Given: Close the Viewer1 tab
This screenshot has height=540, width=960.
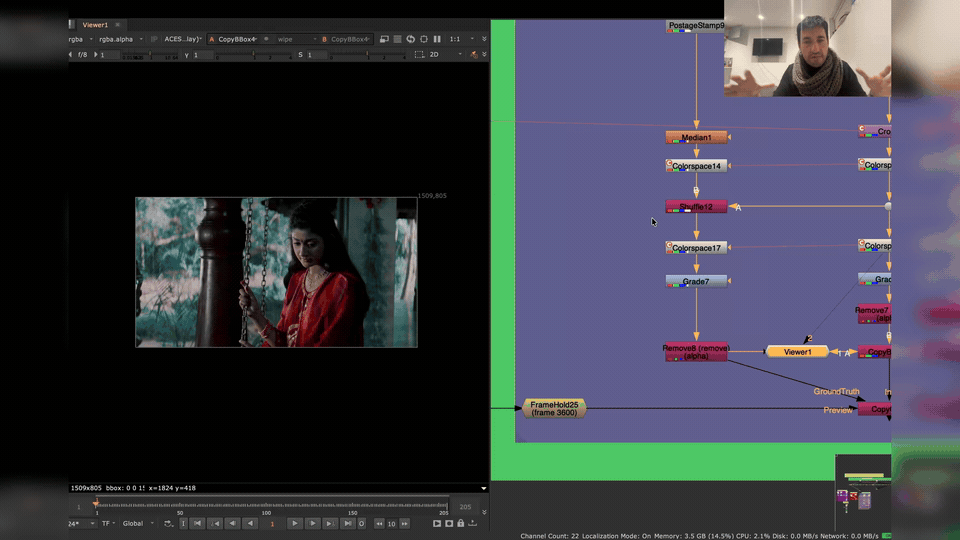Looking at the screenshot, I should [118, 24].
